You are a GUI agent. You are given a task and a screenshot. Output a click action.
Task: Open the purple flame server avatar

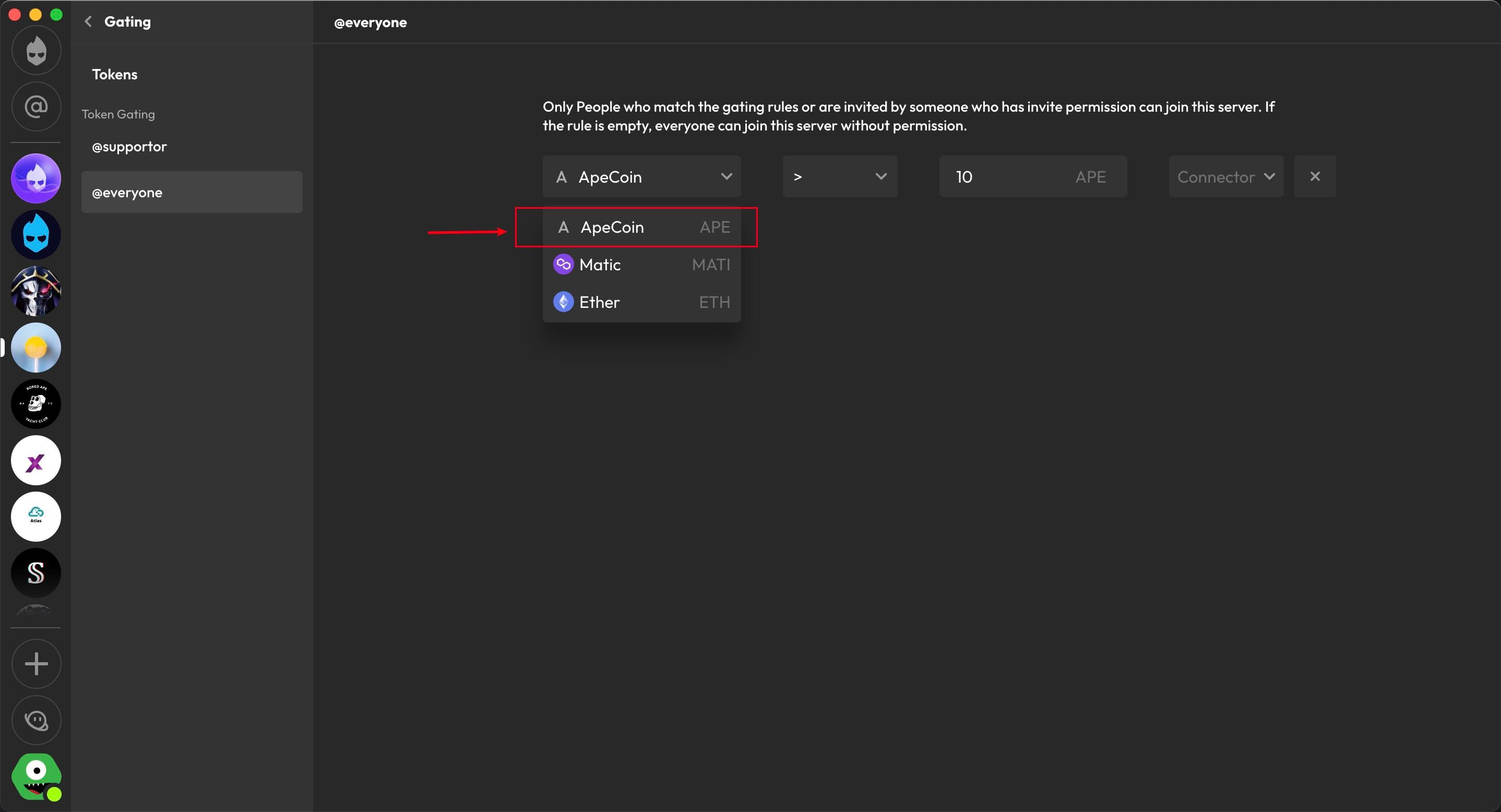pos(36,179)
